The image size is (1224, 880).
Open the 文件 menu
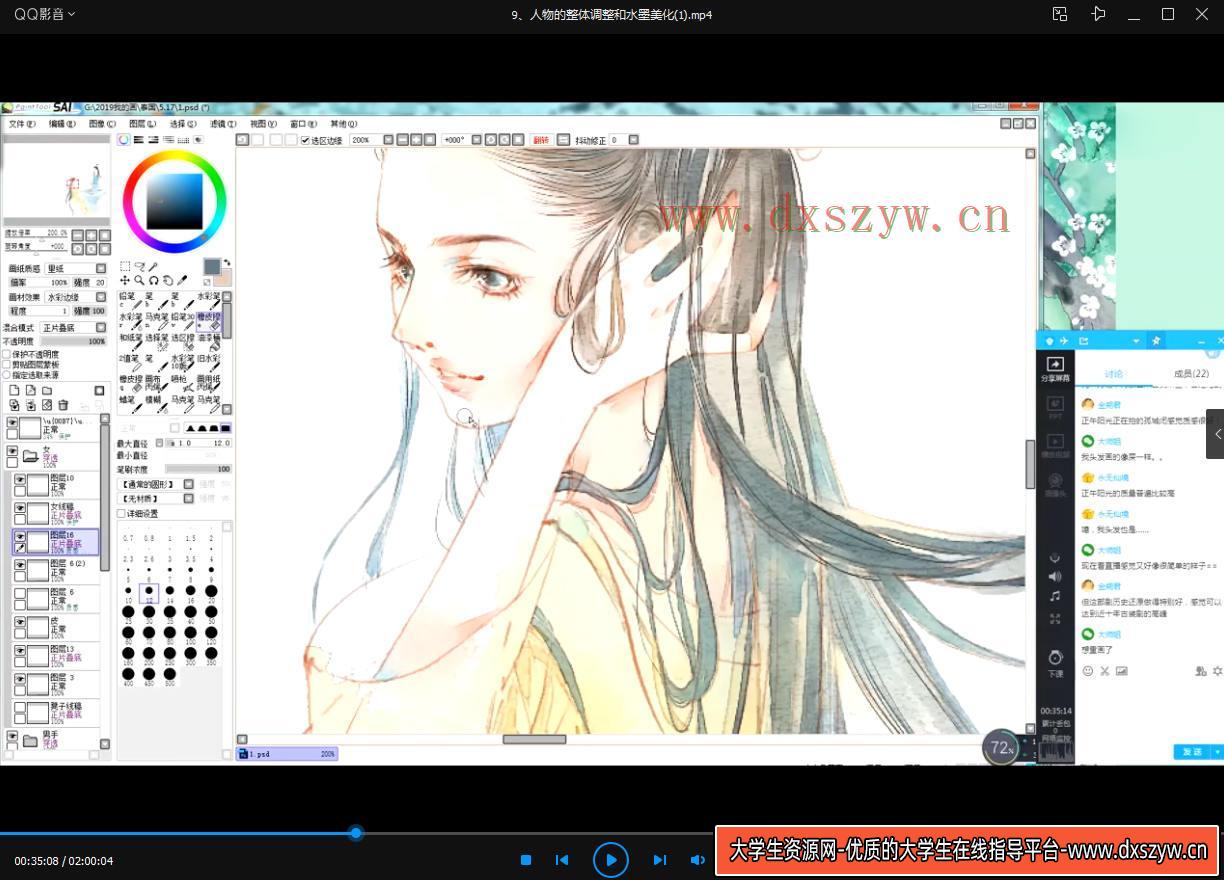coord(22,124)
